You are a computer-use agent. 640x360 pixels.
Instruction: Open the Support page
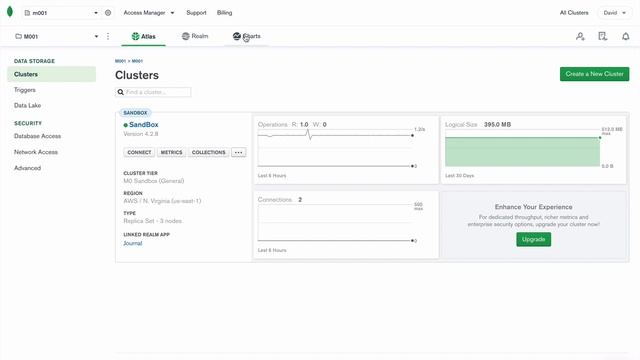click(x=196, y=13)
